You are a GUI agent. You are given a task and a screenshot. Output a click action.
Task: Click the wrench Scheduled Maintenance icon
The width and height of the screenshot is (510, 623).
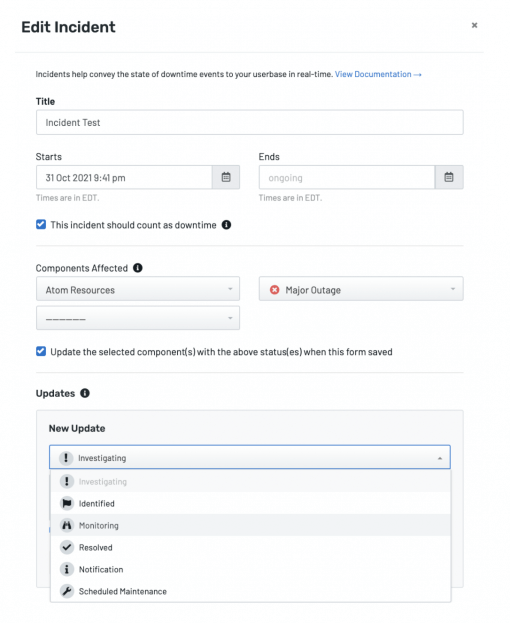point(67,591)
